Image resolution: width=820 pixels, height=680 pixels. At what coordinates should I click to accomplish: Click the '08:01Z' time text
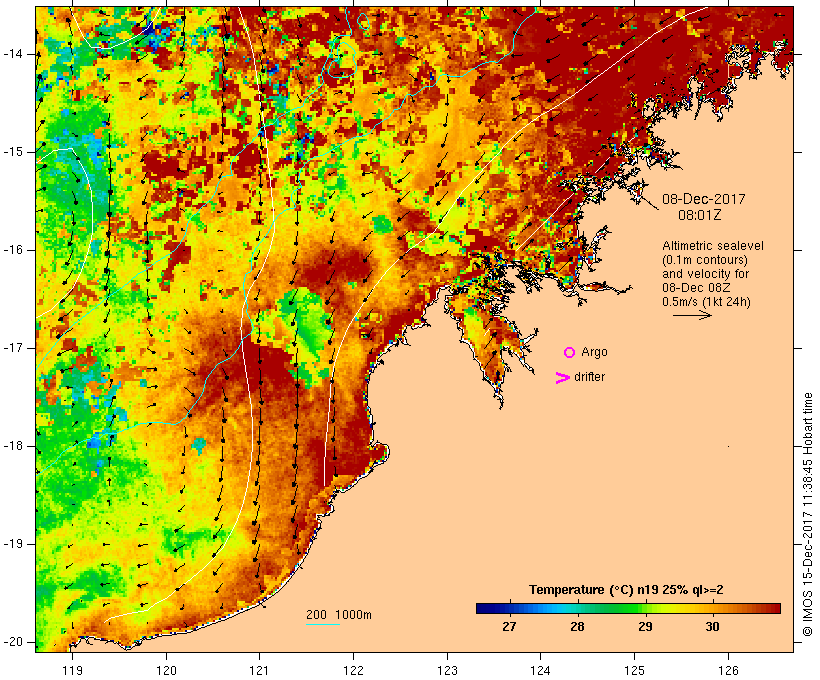[x=700, y=215]
